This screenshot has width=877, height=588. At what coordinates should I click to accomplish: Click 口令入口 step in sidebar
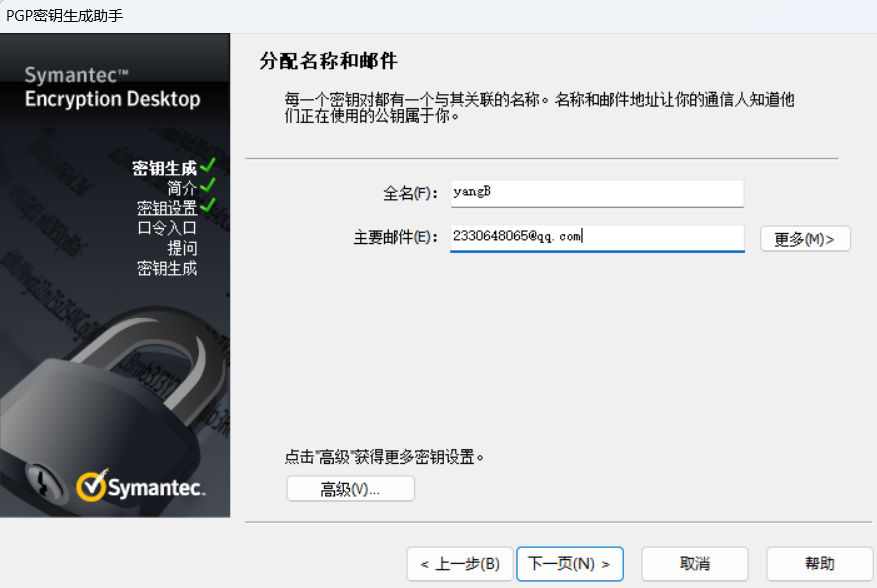(167, 228)
